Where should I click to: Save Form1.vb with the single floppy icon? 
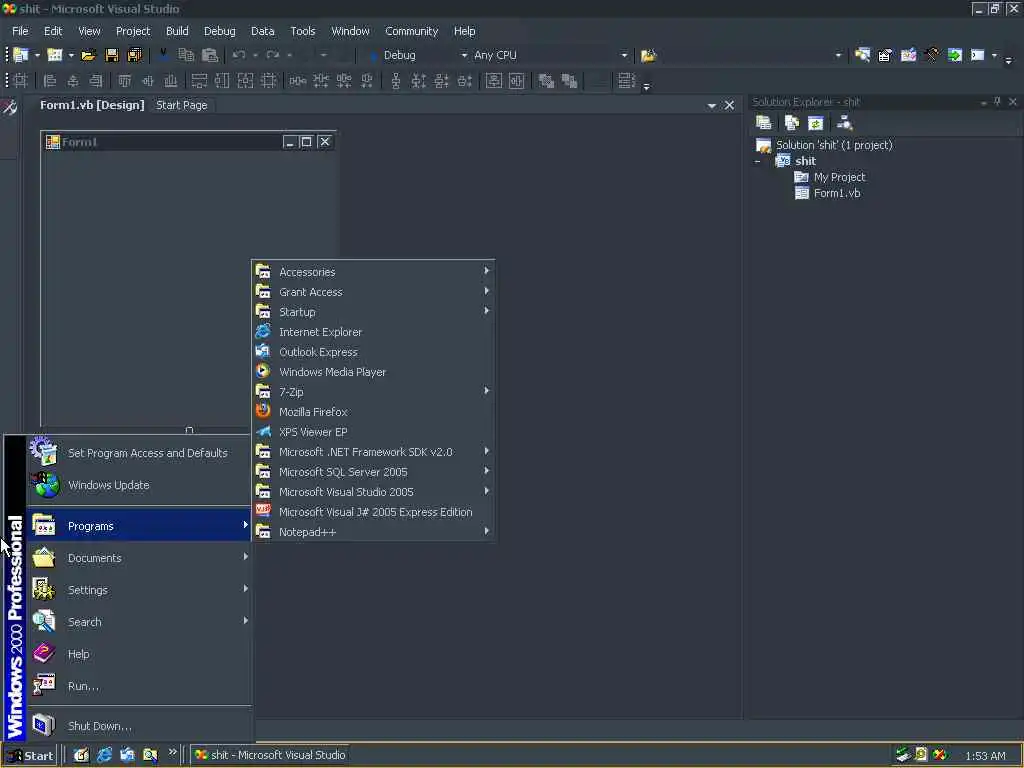pyautogui.click(x=112, y=56)
